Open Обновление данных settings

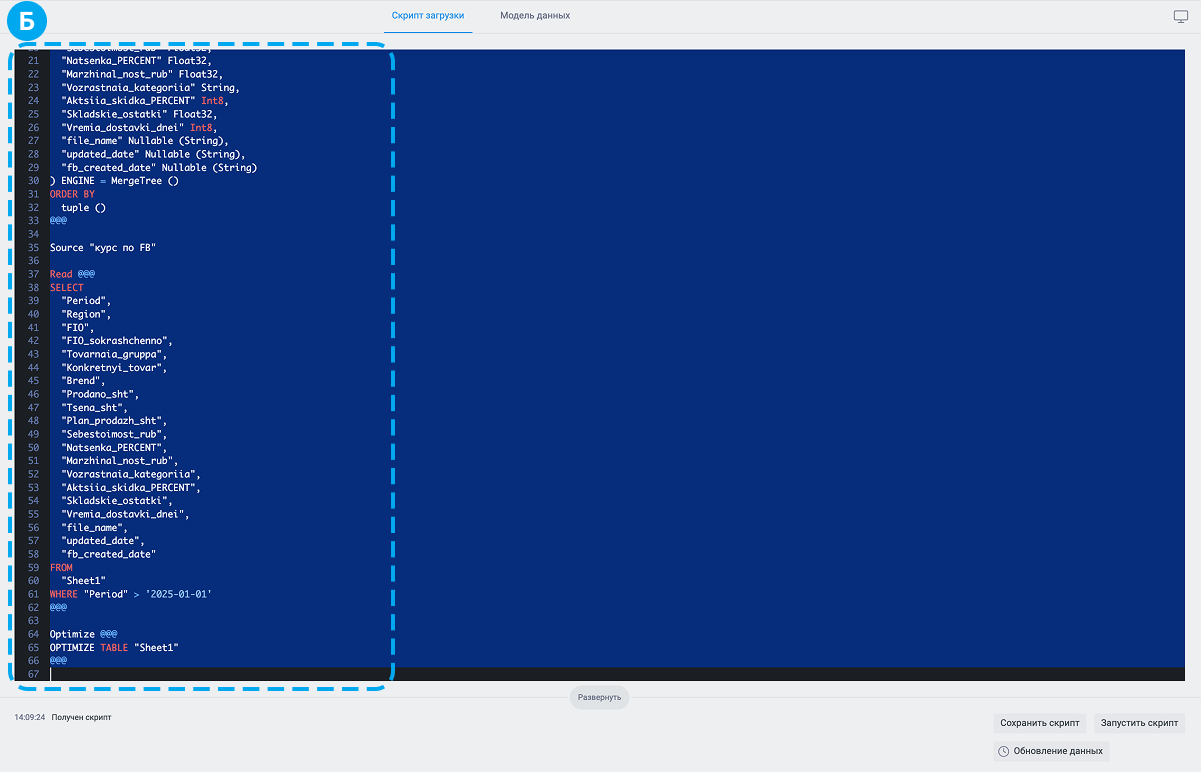1051,751
